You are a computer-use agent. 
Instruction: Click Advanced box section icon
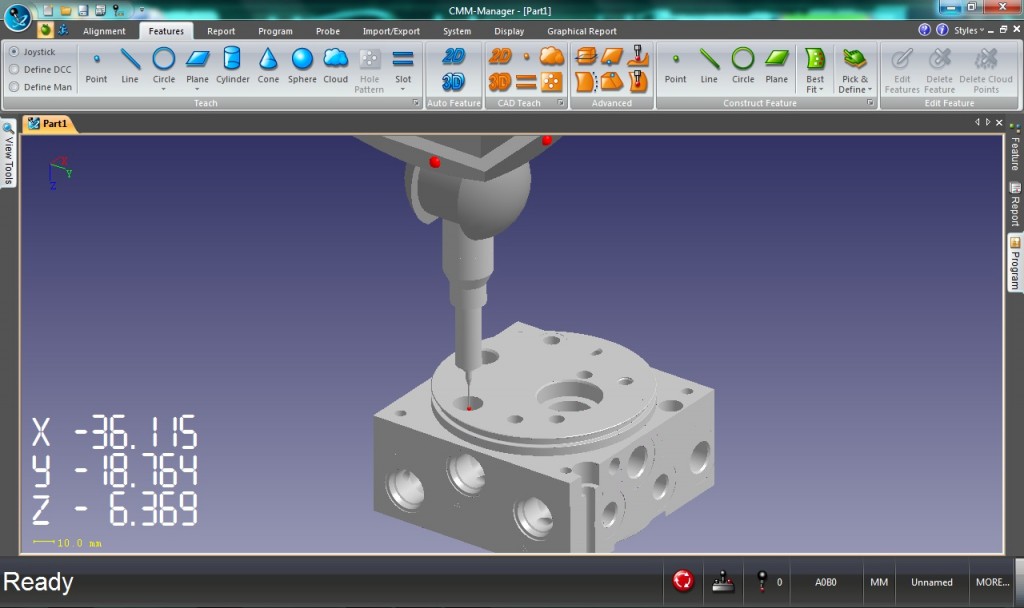586,56
